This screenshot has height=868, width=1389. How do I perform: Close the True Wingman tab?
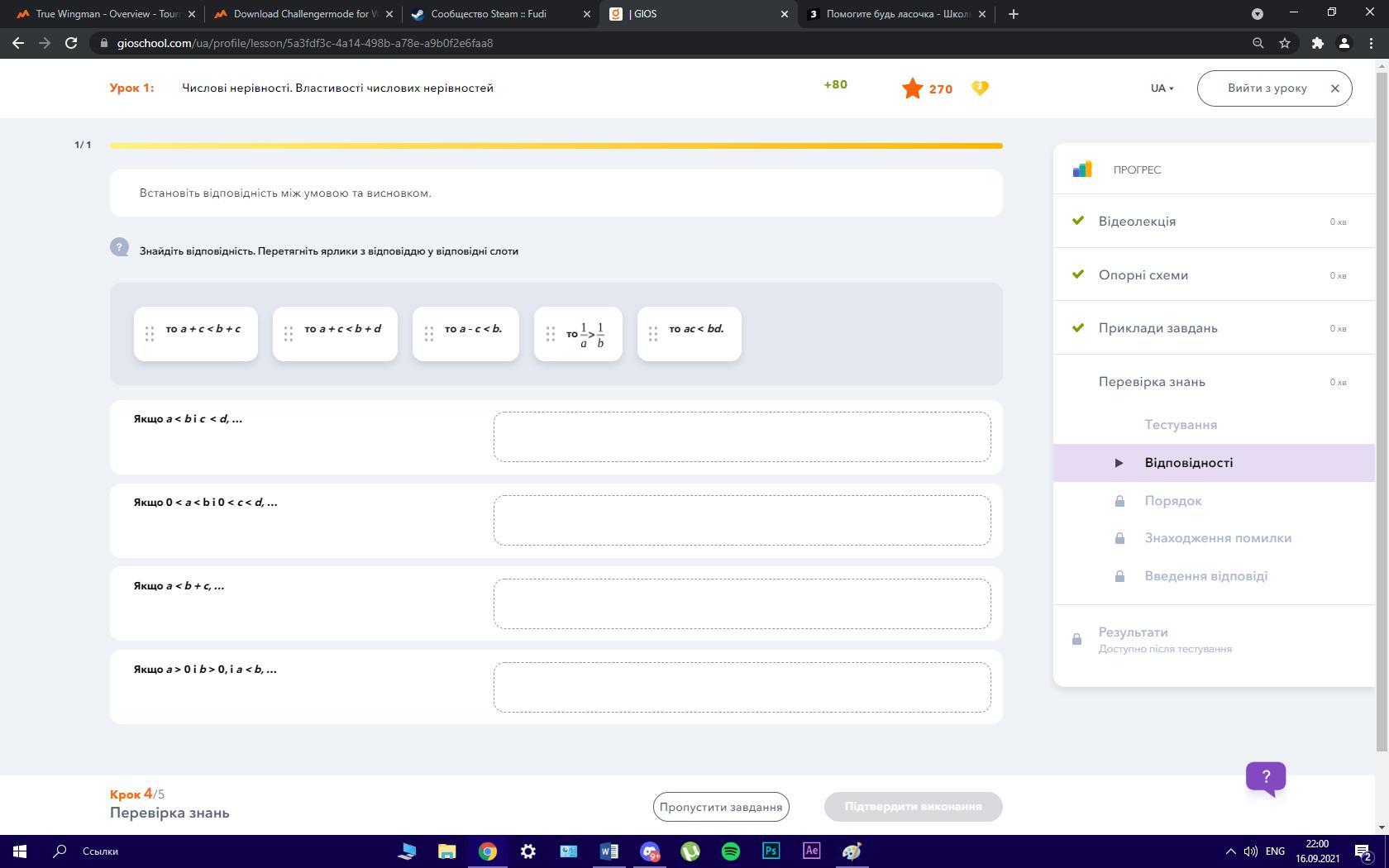tap(191, 14)
